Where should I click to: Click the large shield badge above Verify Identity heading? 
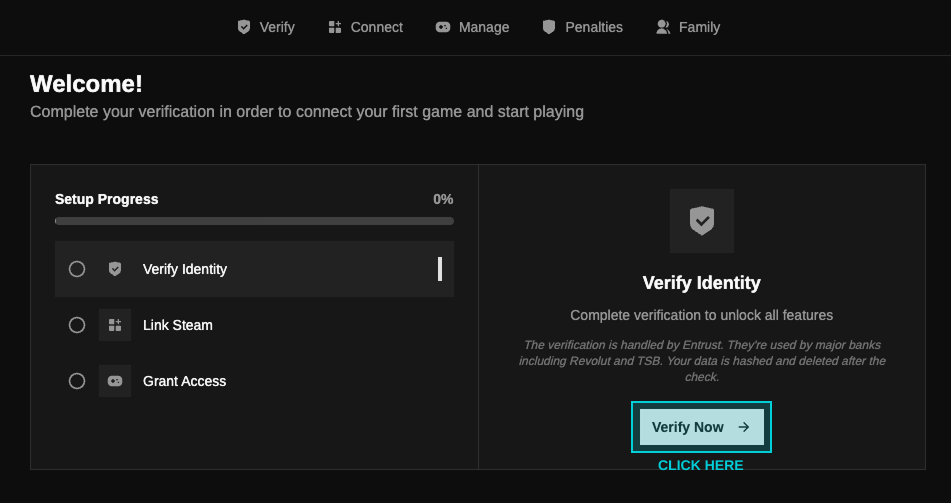[x=702, y=221]
